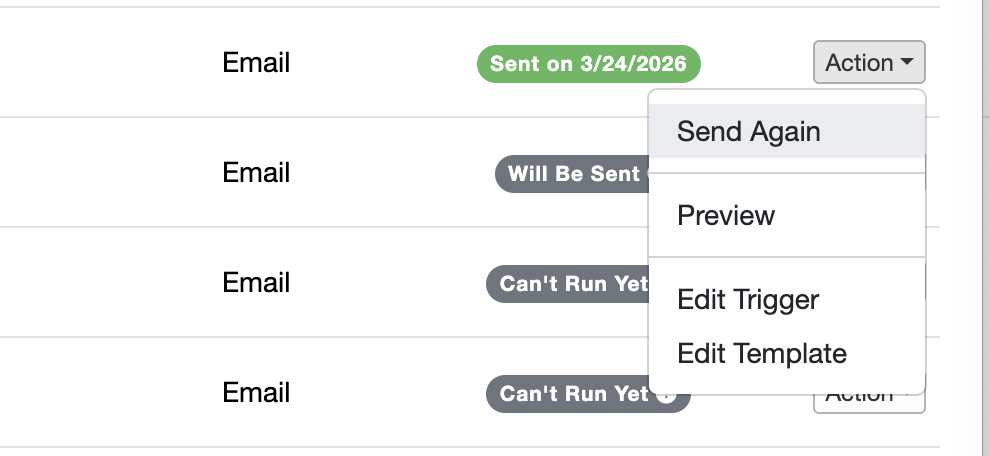Click the green Sent on 3/24/2026 badge
This screenshot has width=990, height=456.
point(588,64)
